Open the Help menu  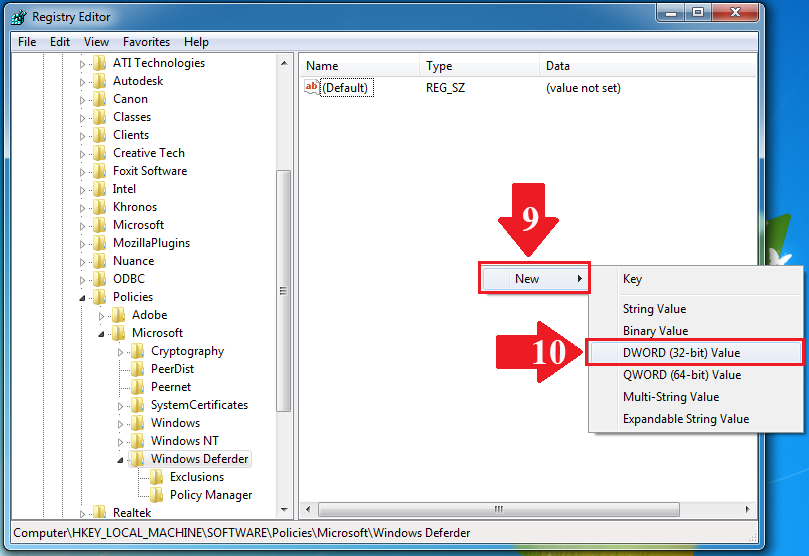pos(196,42)
